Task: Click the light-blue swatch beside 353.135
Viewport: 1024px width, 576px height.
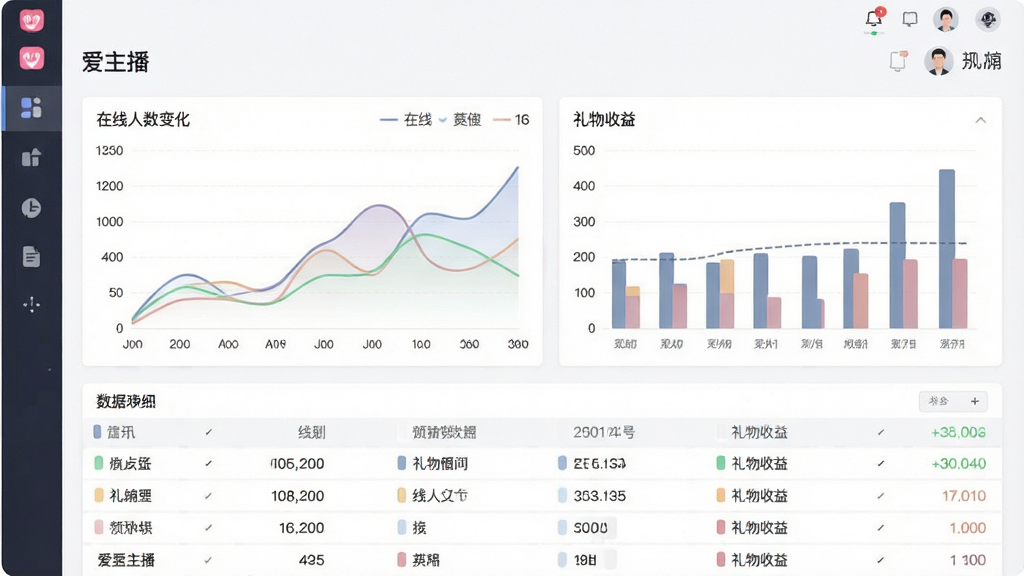Action: (562, 495)
